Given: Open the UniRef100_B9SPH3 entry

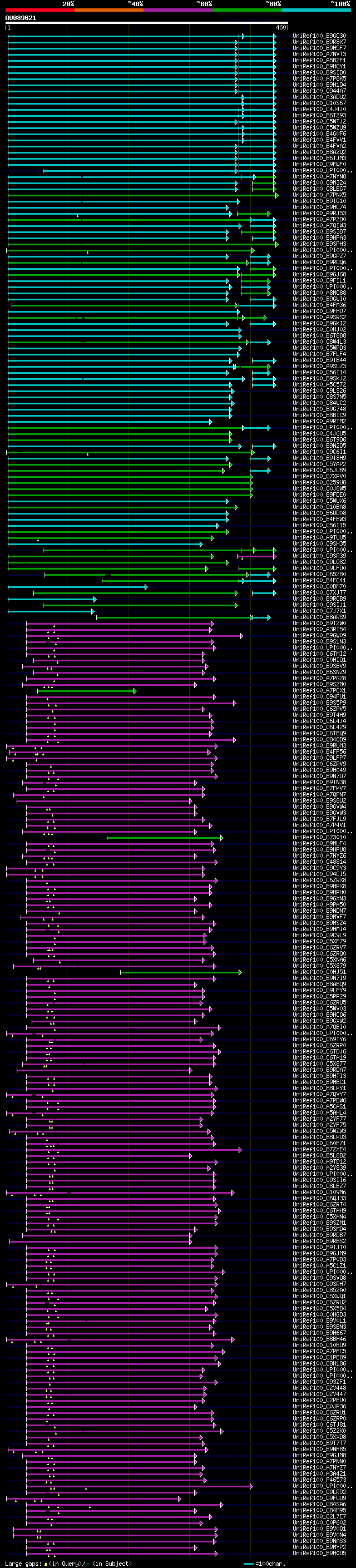Looking at the screenshot, I should pos(319,244).
